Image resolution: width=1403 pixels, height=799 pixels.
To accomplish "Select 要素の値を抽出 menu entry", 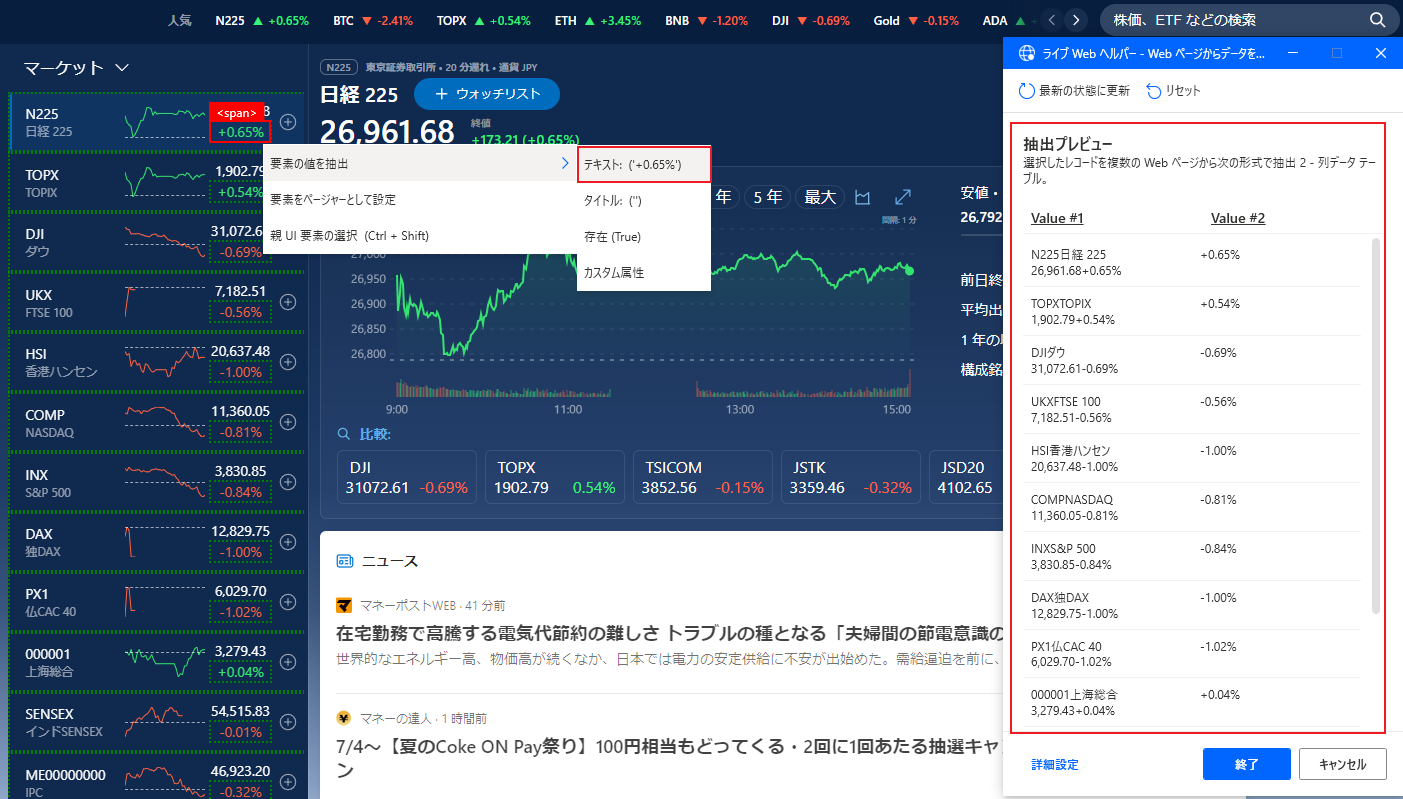I will coord(420,163).
